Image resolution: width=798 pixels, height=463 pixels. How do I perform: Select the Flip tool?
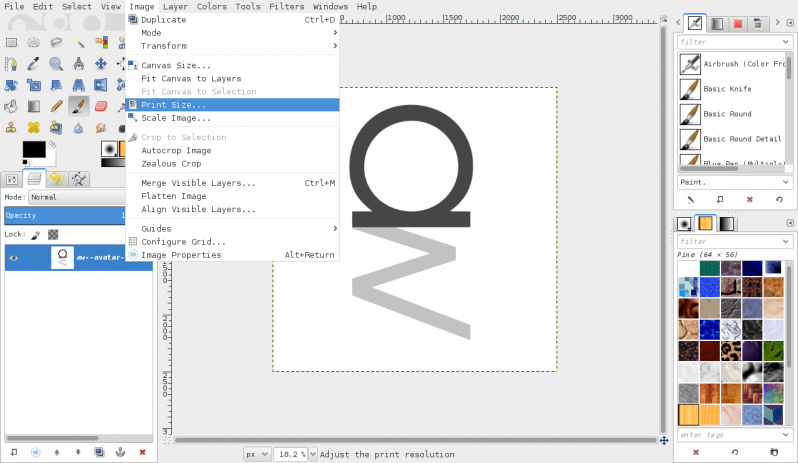[101, 85]
